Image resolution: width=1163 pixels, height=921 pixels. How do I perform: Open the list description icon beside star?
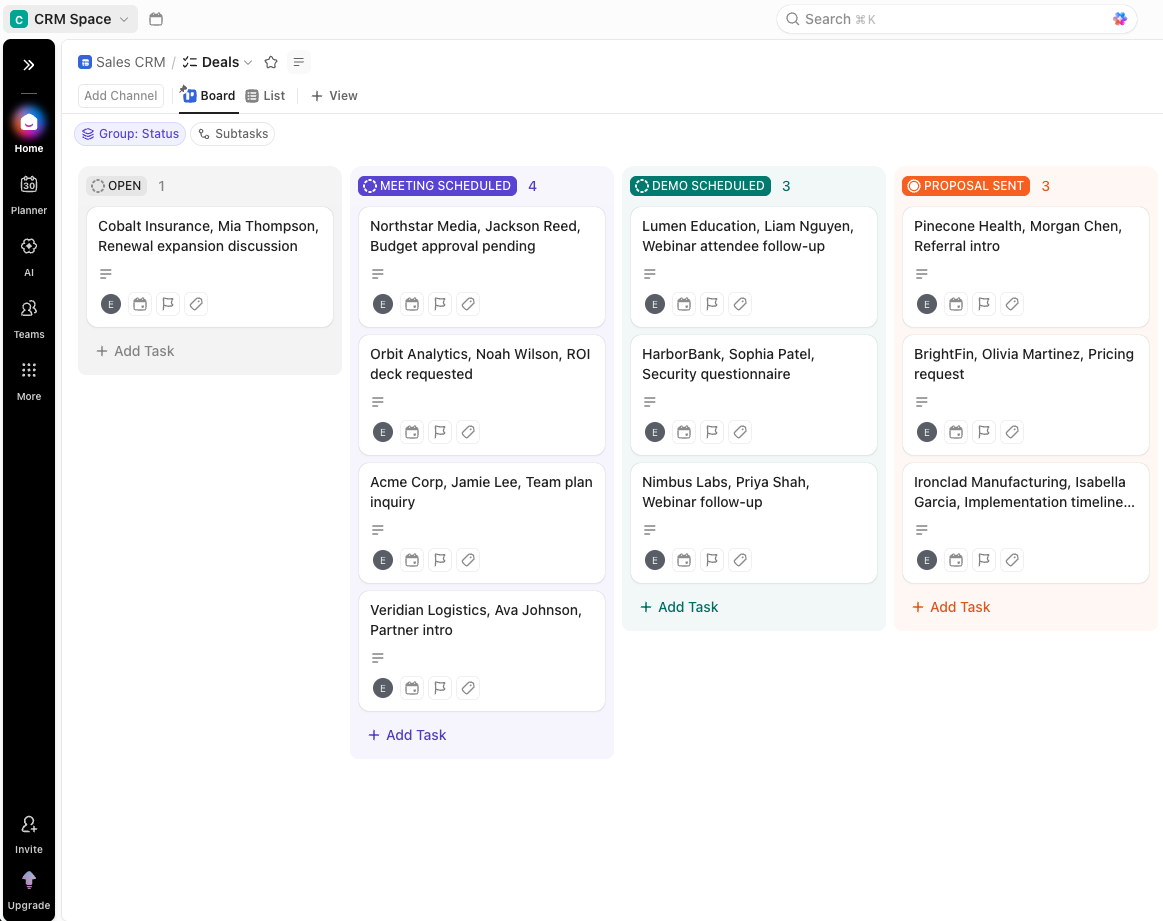click(x=298, y=62)
